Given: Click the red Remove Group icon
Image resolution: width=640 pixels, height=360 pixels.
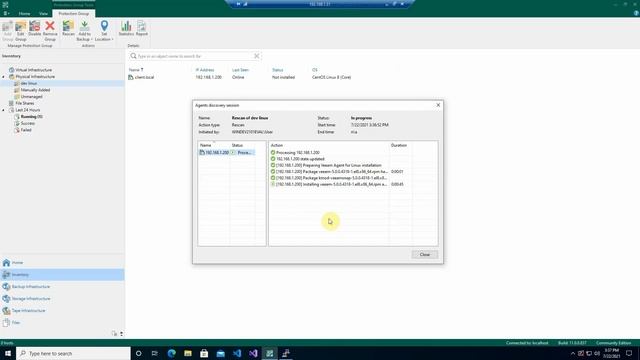Looking at the screenshot, I should (50, 31).
